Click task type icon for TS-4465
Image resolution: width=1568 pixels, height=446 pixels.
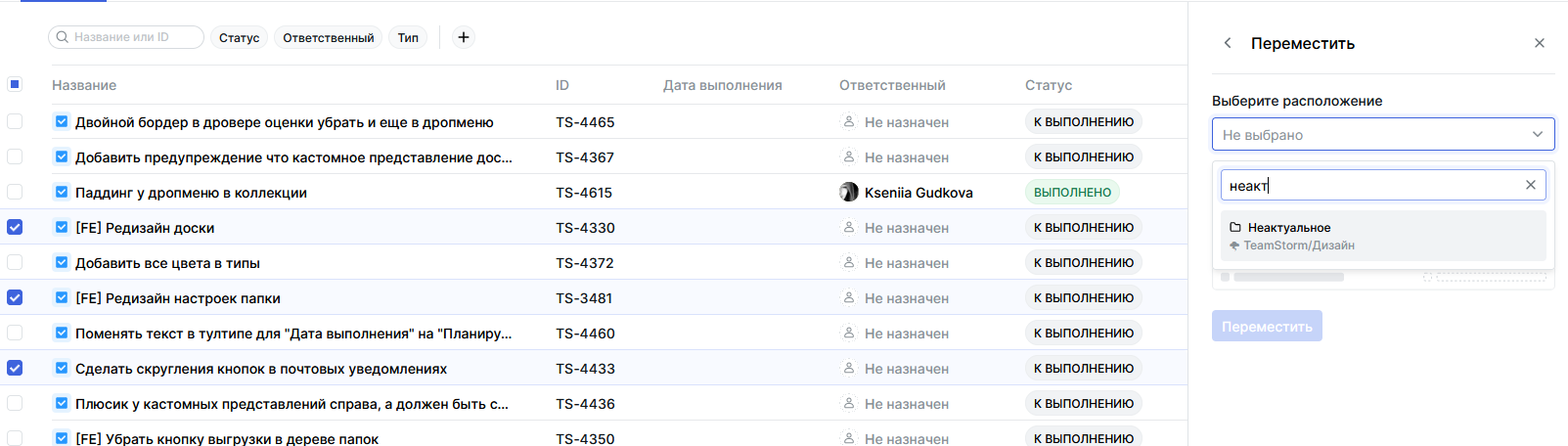(x=62, y=122)
